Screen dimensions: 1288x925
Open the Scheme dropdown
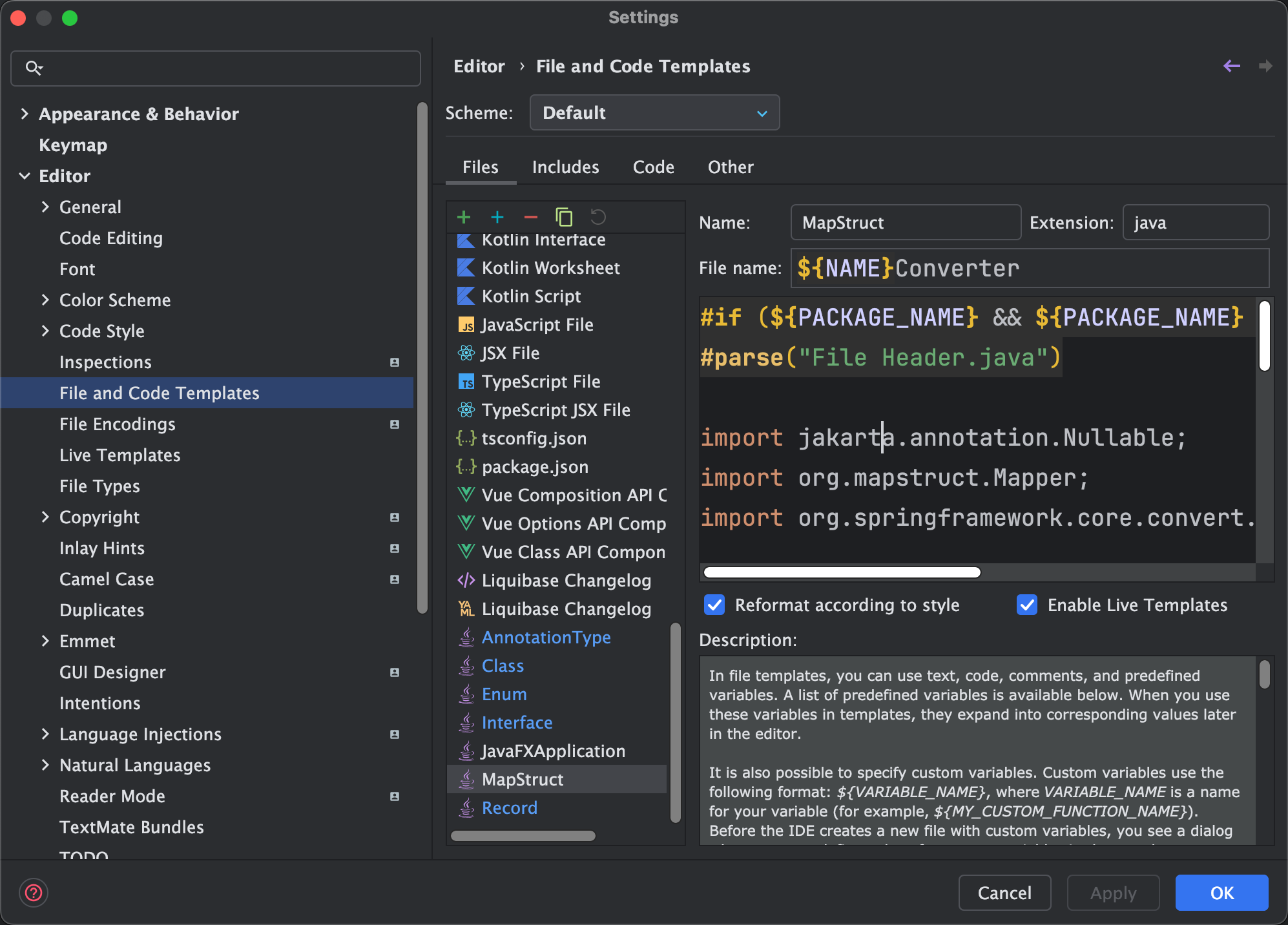[654, 113]
